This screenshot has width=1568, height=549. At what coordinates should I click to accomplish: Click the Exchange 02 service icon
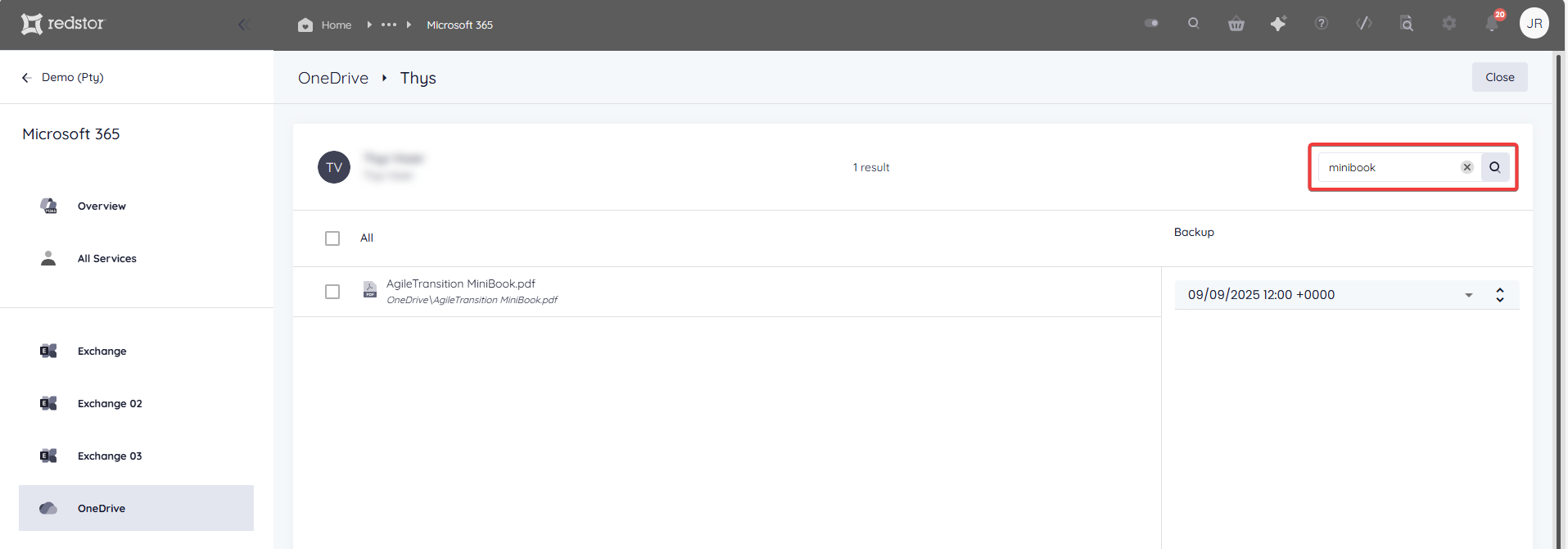[48, 403]
